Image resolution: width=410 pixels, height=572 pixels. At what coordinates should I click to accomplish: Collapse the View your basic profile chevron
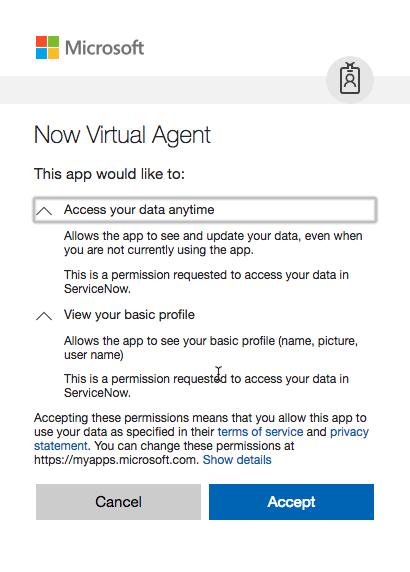[44, 316]
